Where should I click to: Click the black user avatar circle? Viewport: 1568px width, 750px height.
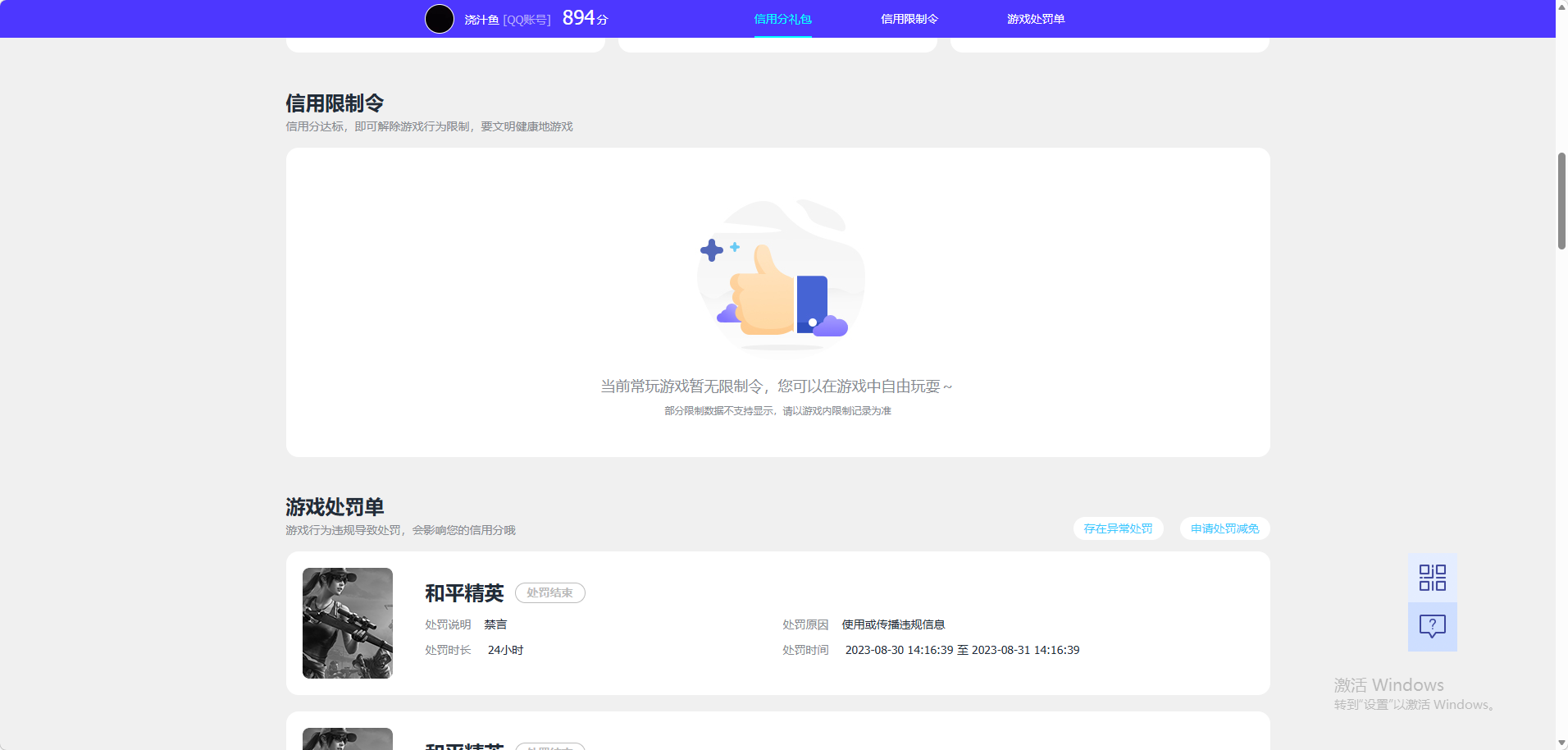coord(440,19)
